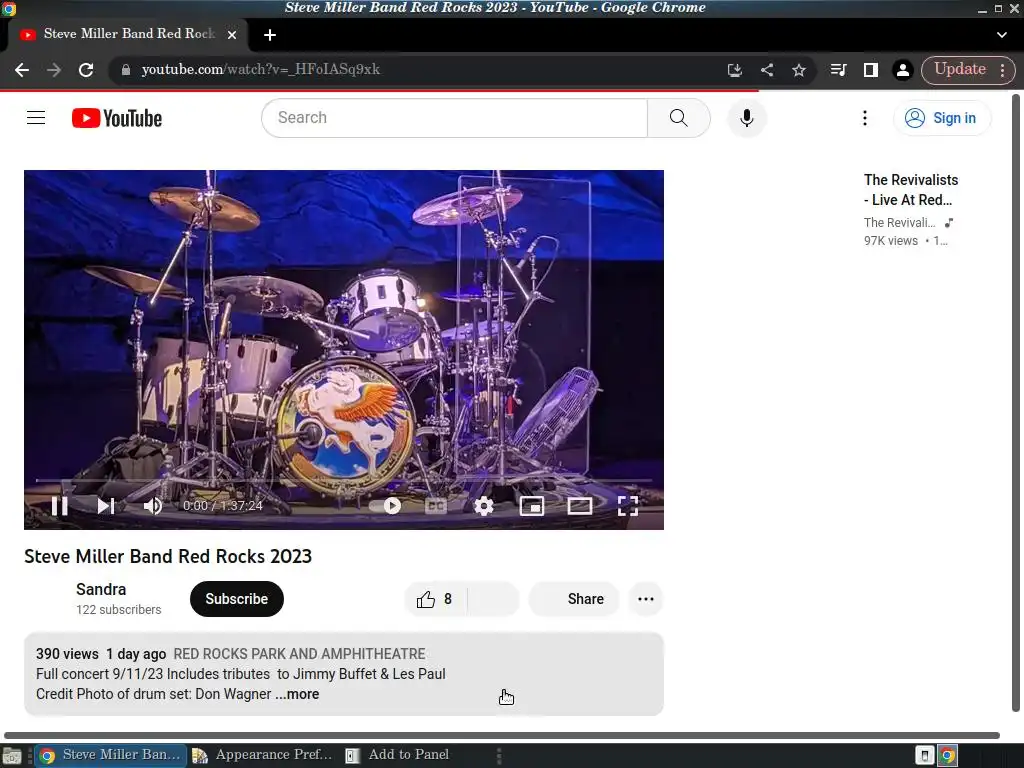This screenshot has height=768, width=1024.
Task: Click the address bar URL
Action: point(261,69)
